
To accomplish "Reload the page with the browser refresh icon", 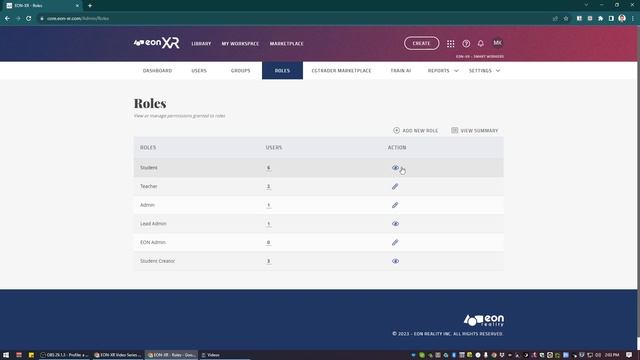I will click(29, 18).
